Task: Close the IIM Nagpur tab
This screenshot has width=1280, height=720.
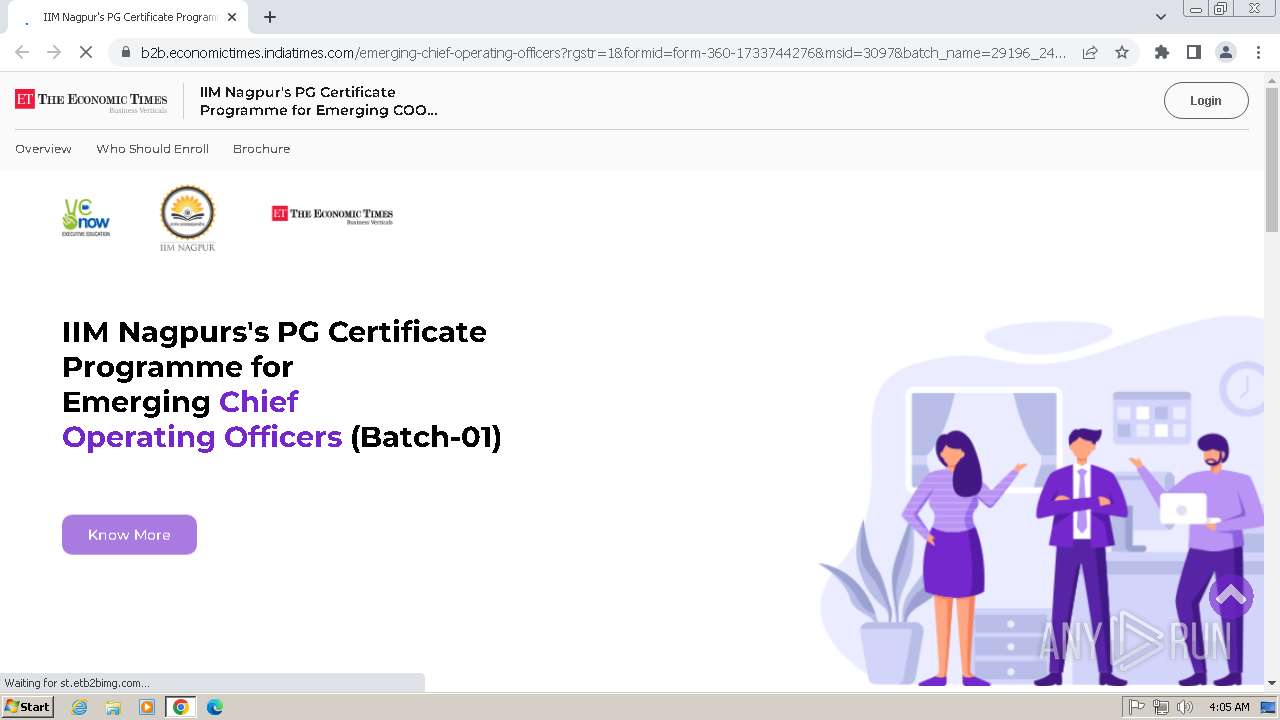Action: (232, 17)
